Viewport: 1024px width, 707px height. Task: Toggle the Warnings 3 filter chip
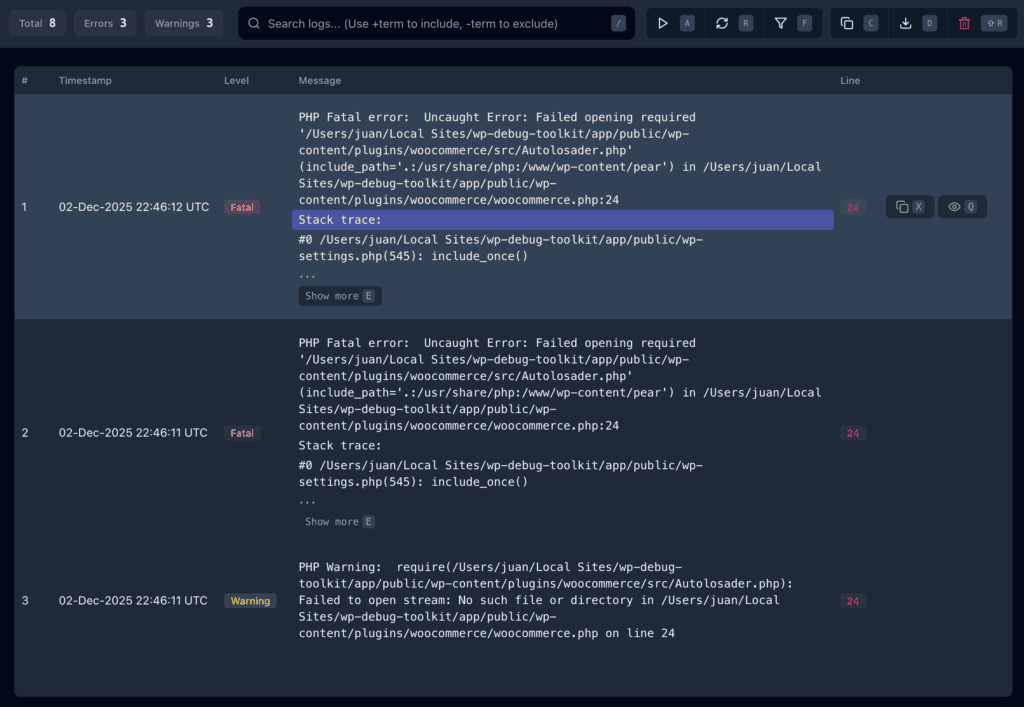click(x=183, y=23)
